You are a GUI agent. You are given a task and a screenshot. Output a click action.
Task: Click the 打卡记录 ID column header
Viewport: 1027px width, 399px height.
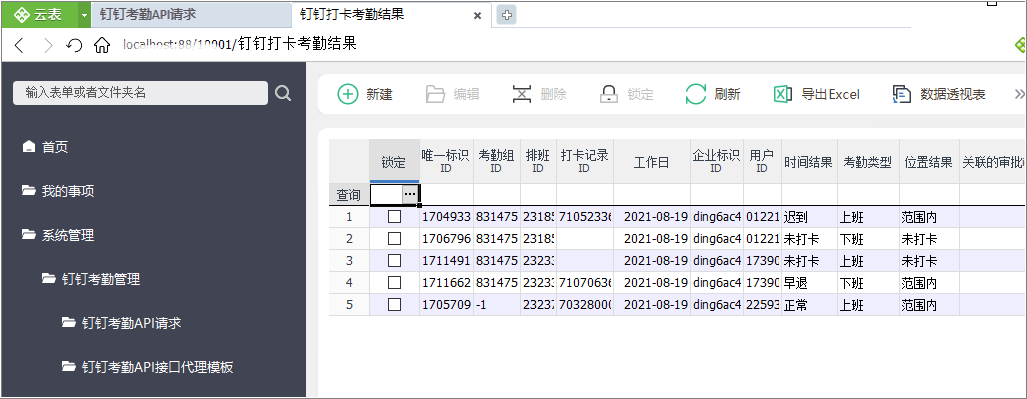(x=585, y=162)
